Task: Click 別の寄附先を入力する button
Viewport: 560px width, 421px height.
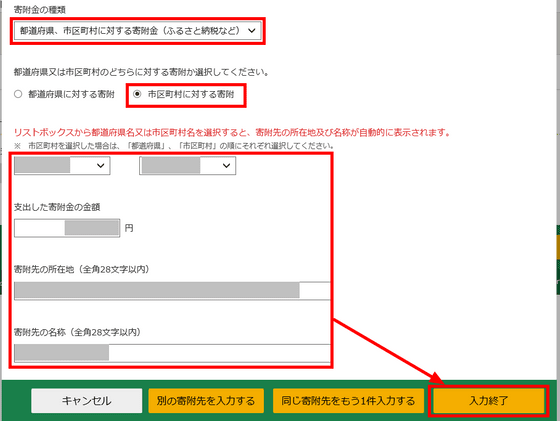Action: (x=206, y=401)
